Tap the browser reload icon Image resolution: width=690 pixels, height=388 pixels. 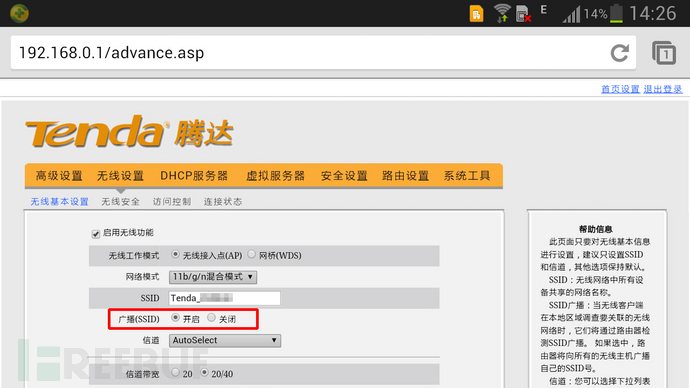coord(620,53)
